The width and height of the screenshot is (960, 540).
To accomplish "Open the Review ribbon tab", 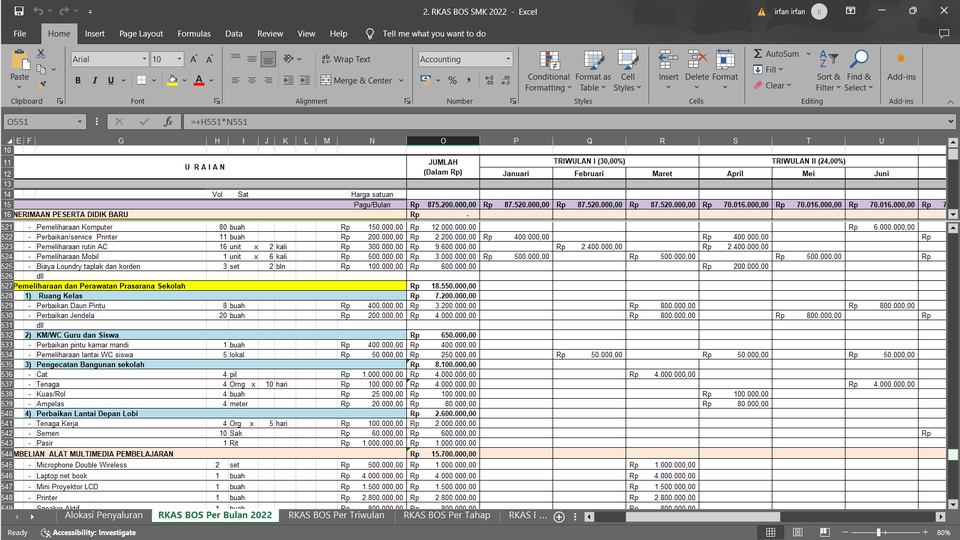I will pos(270,34).
